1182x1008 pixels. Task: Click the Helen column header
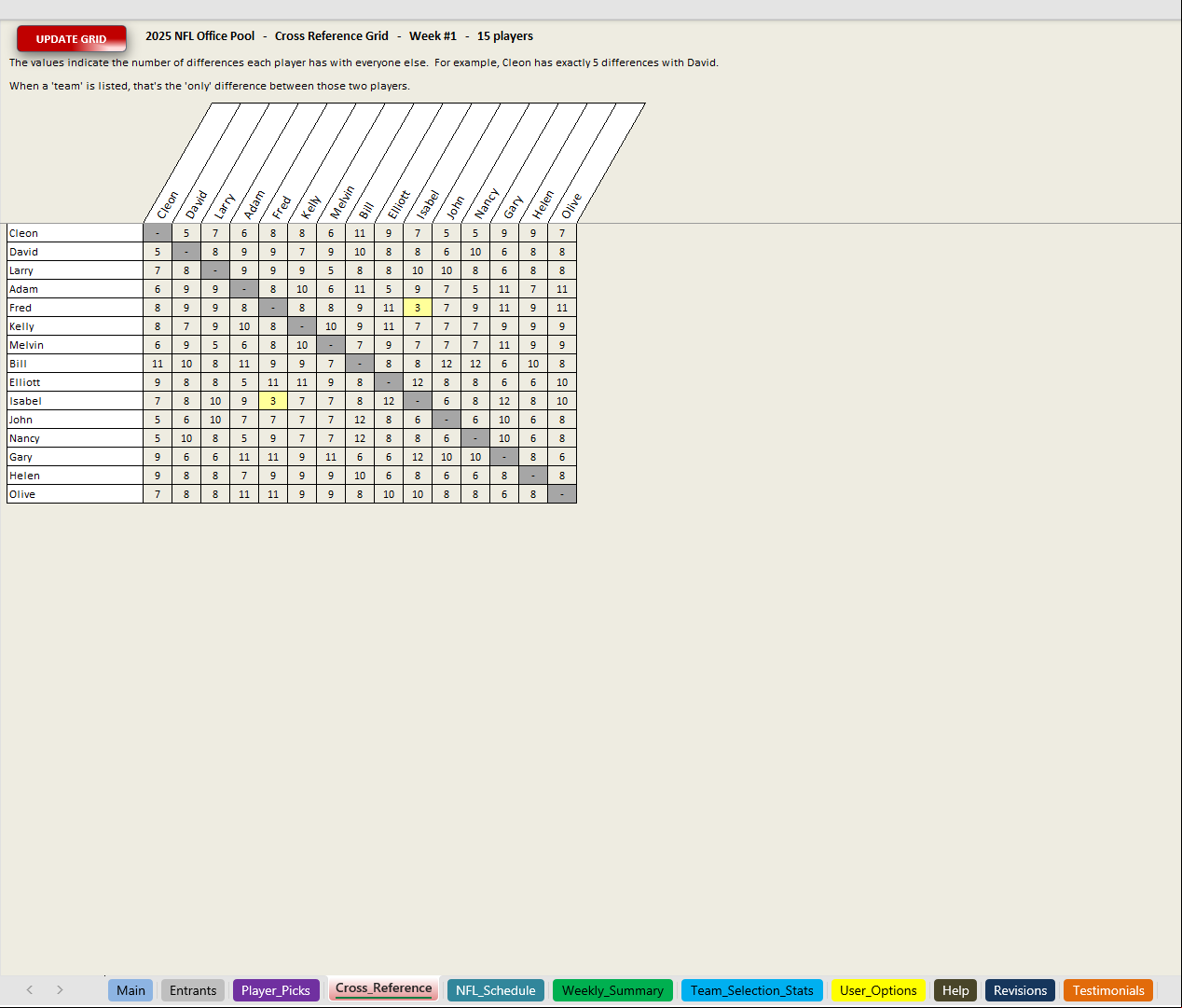point(543,204)
